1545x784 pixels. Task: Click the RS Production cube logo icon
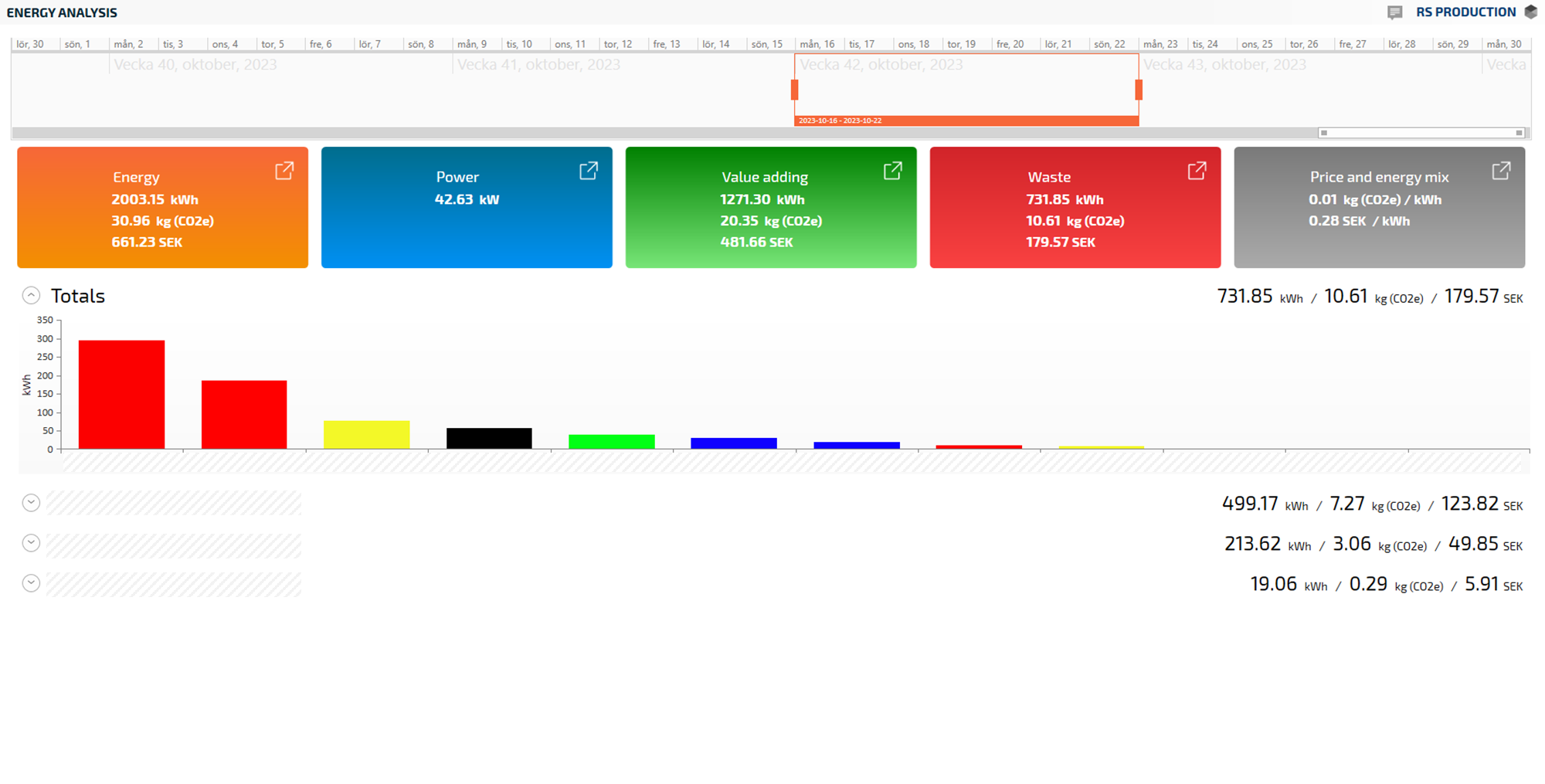tap(1531, 12)
